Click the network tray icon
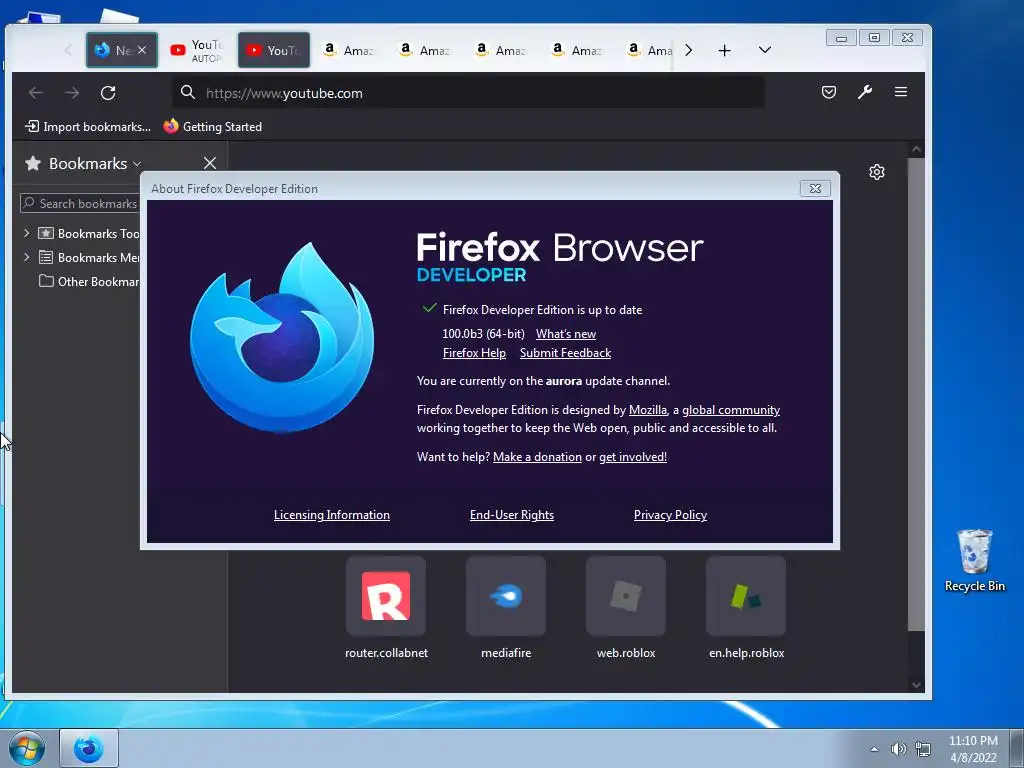1024x768 pixels. 923,749
